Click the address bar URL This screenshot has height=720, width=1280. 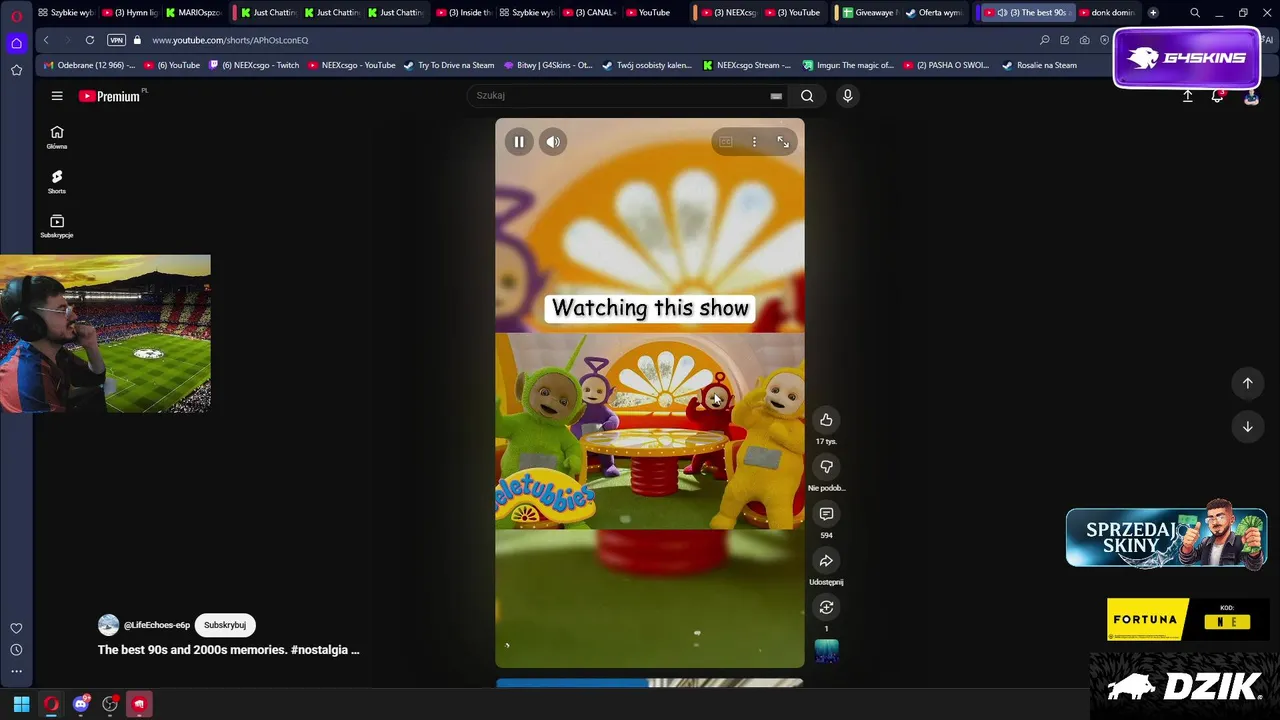(x=230, y=40)
